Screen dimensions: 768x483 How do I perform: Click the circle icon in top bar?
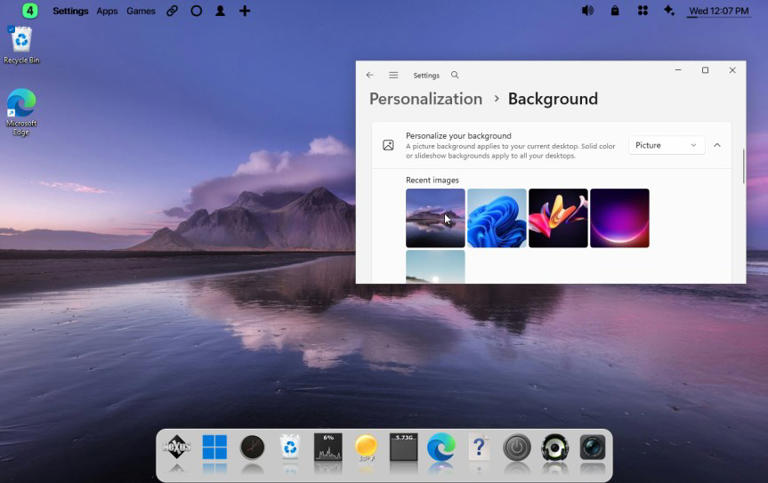click(196, 11)
